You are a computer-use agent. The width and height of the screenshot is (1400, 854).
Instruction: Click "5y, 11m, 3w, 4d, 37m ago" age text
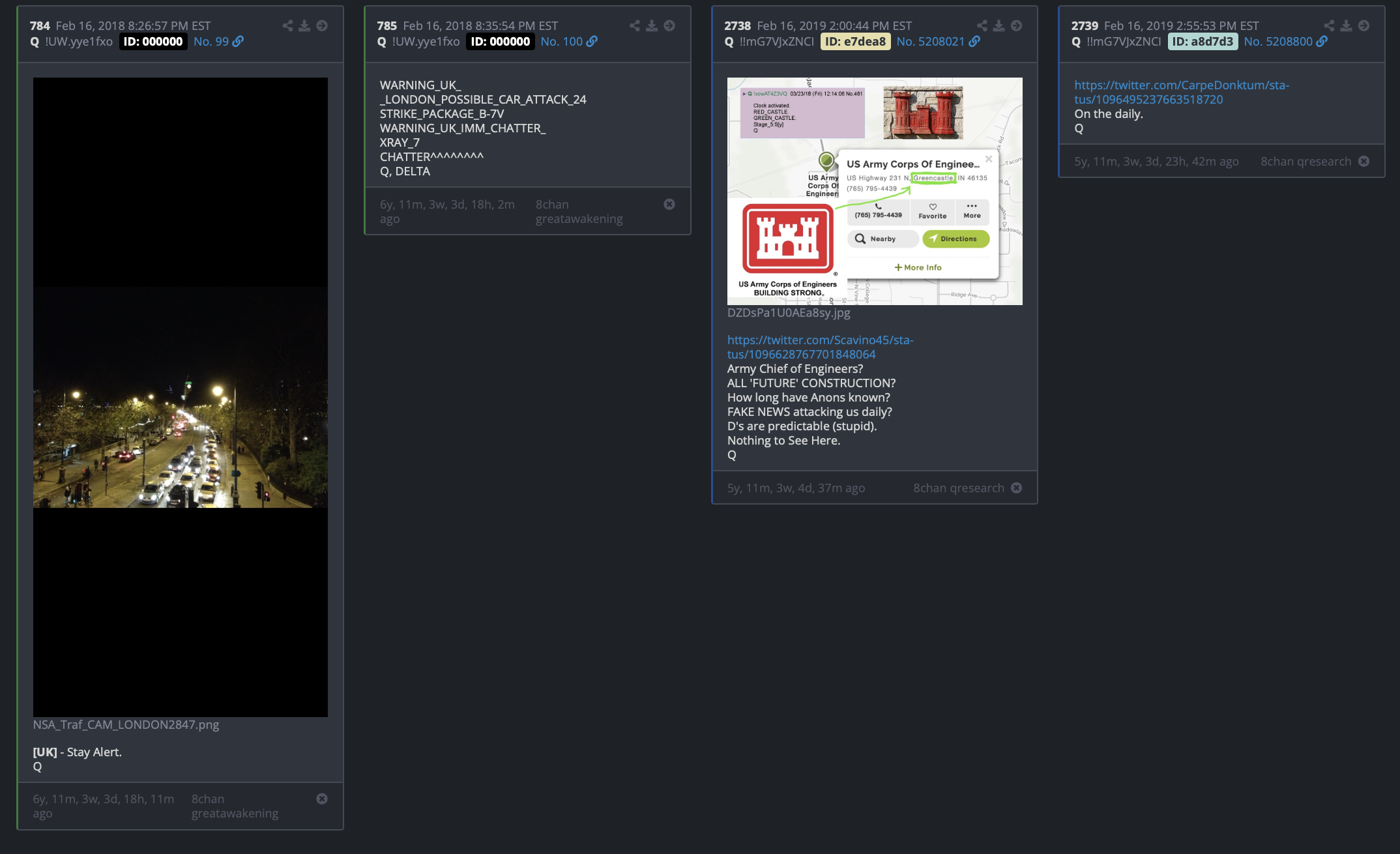tap(796, 488)
